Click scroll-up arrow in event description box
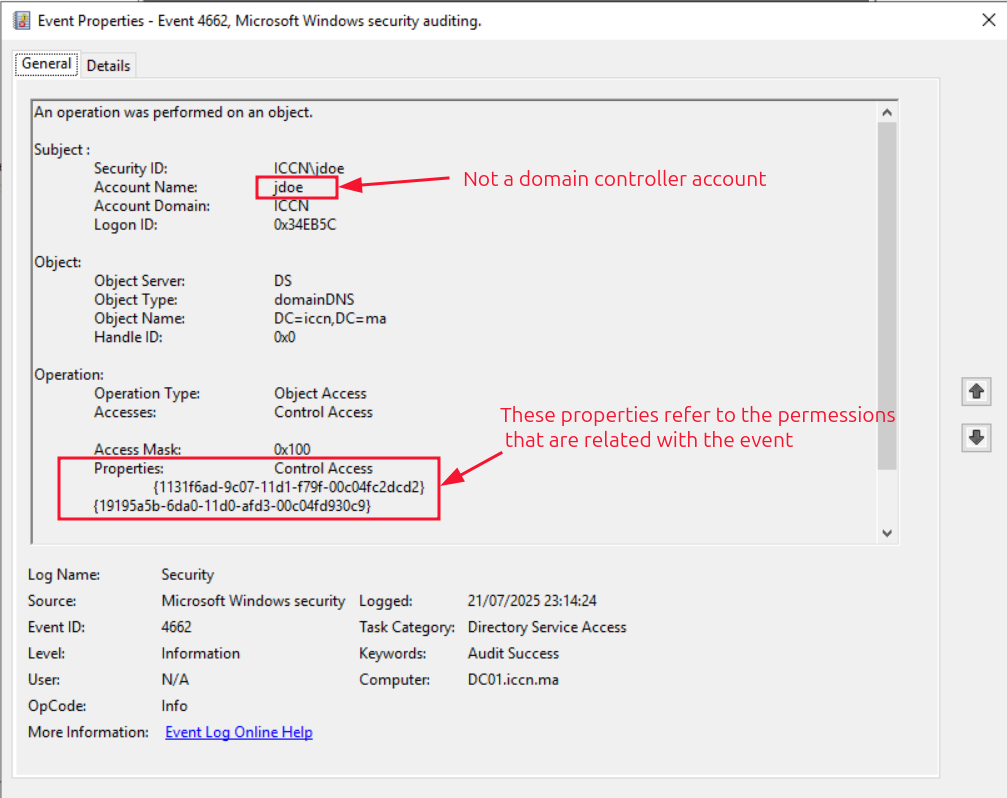Image resolution: width=1007 pixels, height=798 pixels. [x=886, y=113]
